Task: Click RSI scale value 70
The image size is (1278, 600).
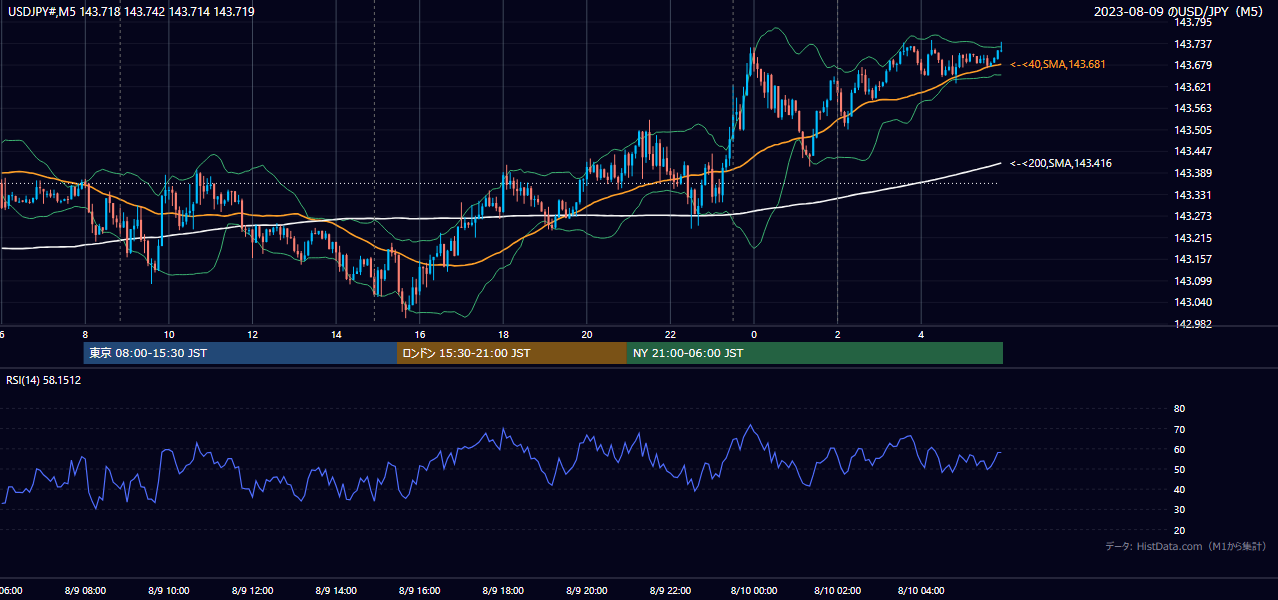Action: pyautogui.click(x=1179, y=430)
